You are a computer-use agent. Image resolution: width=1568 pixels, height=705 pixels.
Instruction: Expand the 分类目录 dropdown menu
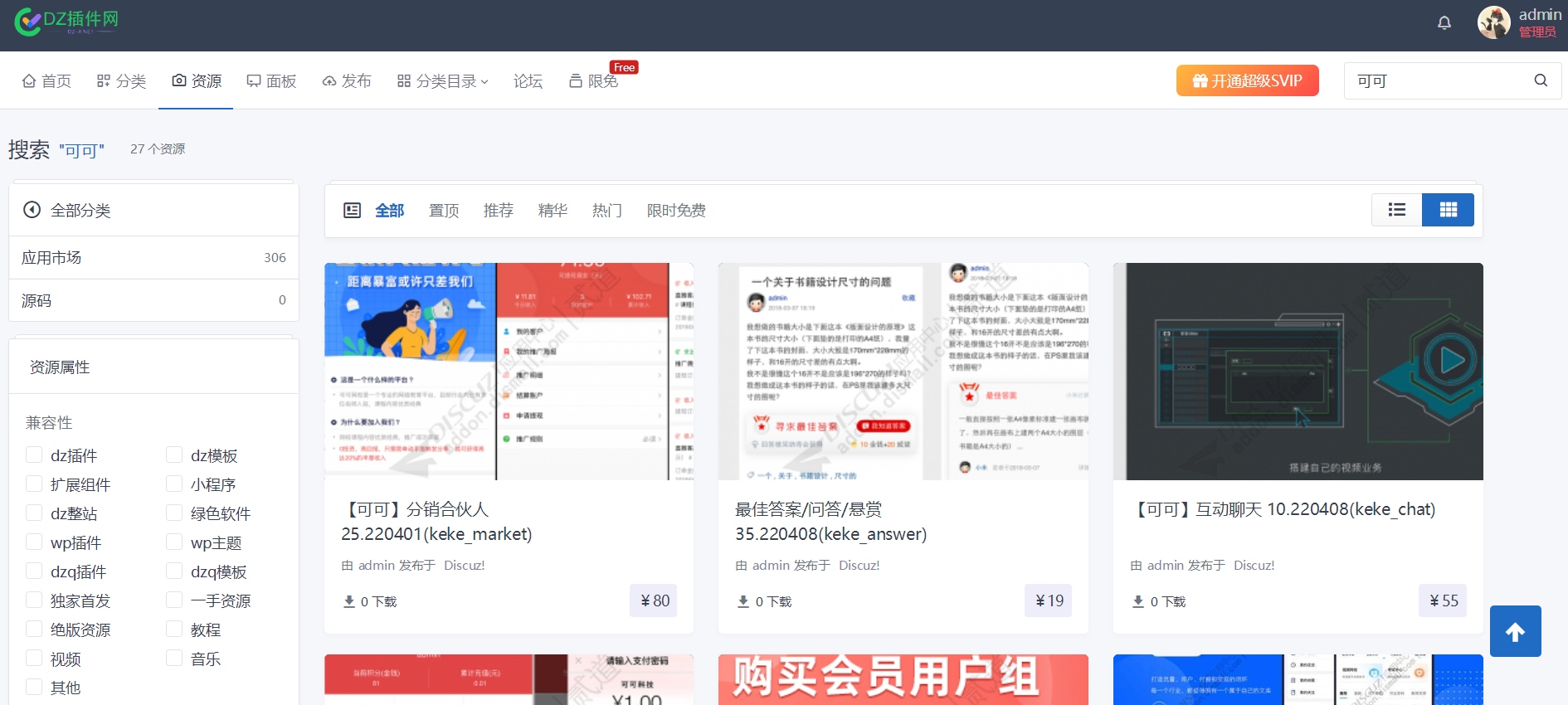(443, 80)
